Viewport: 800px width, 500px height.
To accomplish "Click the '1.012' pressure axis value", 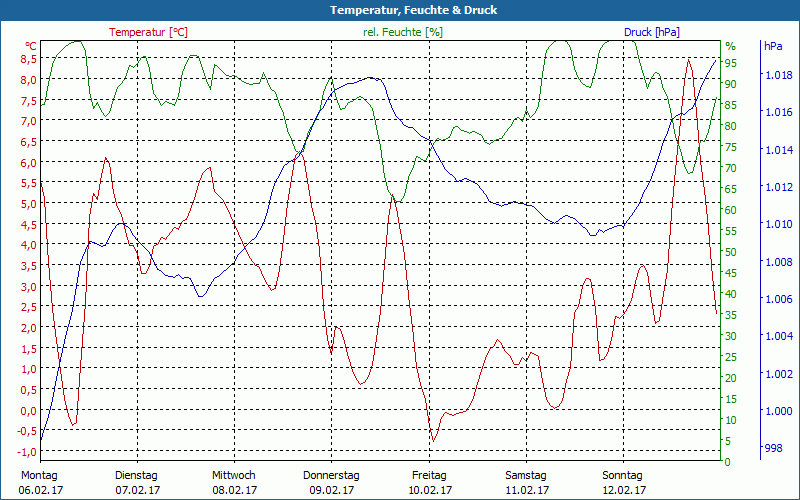I will point(778,187).
